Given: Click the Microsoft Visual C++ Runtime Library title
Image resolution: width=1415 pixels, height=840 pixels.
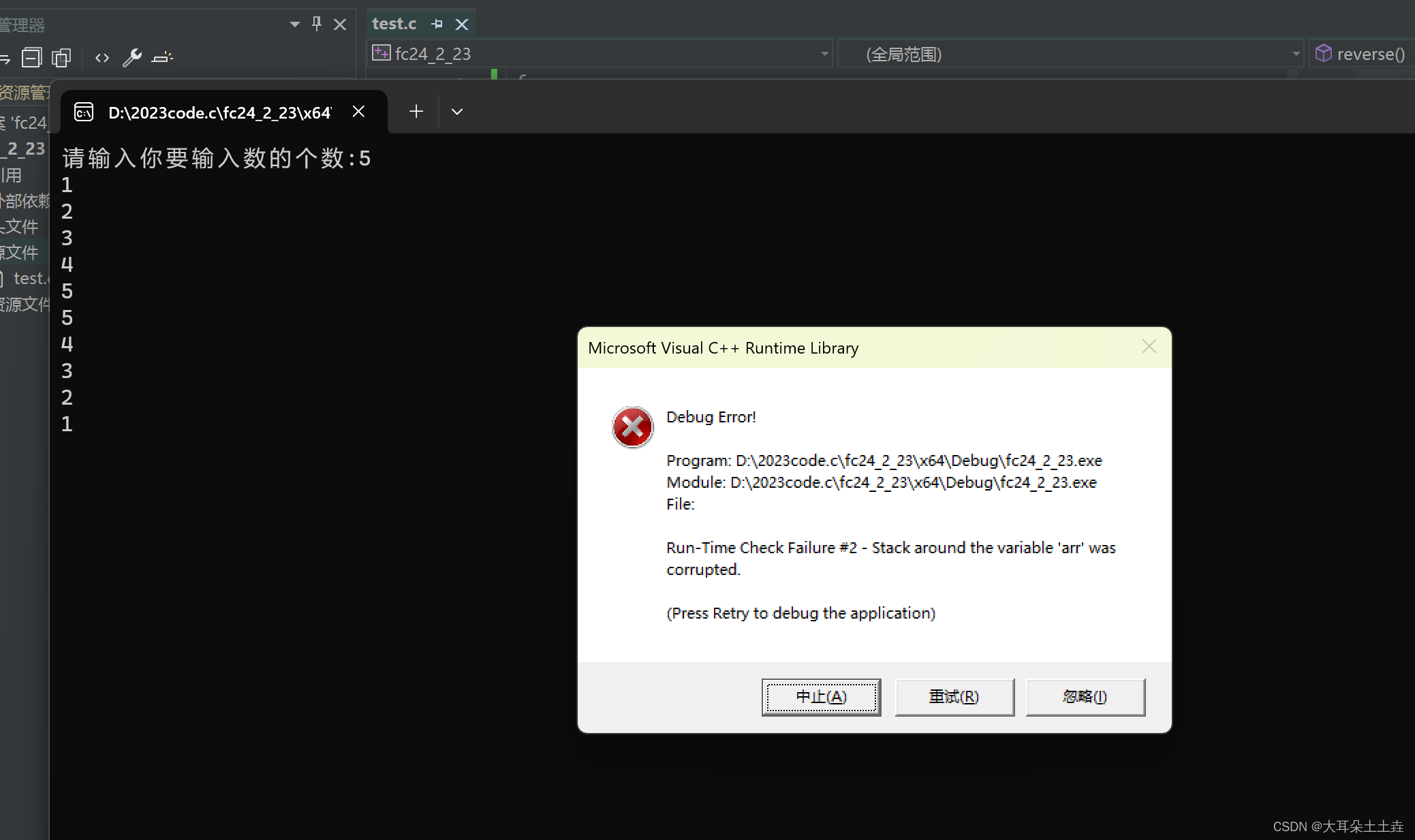Looking at the screenshot, I should point(723,348).
